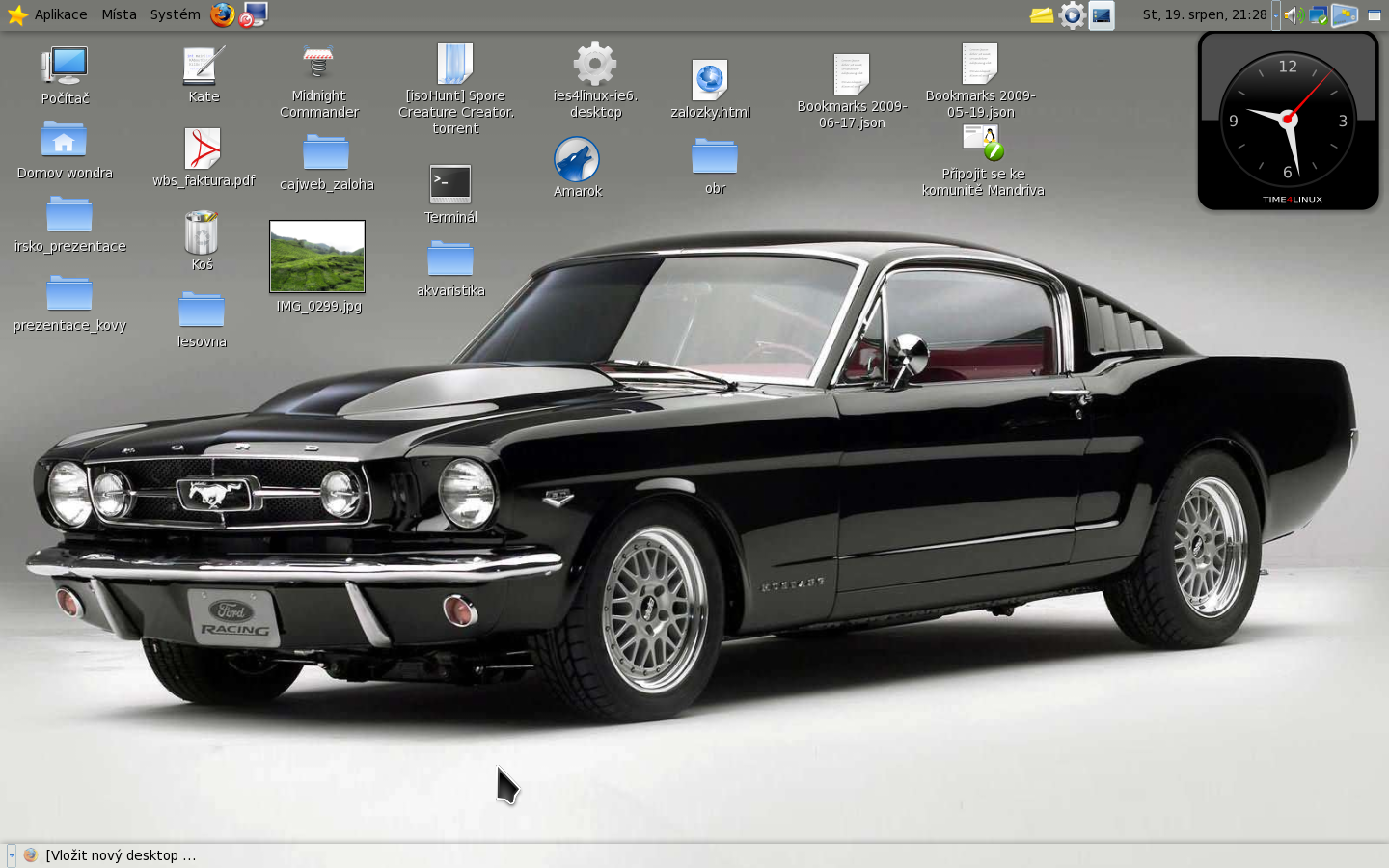Image resolution: width=1389 pixels, height=868 pixels.
Task: Click the volume speaker icon in tray
Action: pos(1293,14)
